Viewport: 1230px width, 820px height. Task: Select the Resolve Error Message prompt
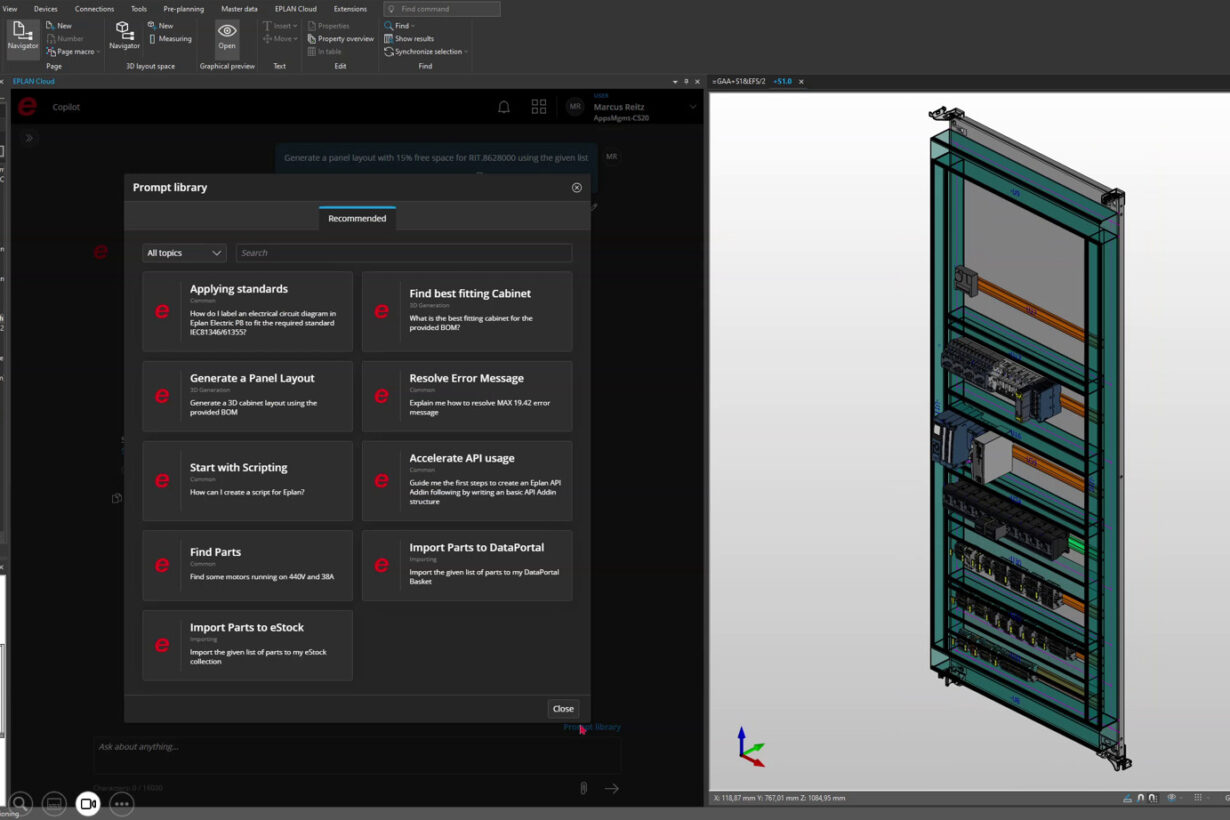tap(467, 396)
